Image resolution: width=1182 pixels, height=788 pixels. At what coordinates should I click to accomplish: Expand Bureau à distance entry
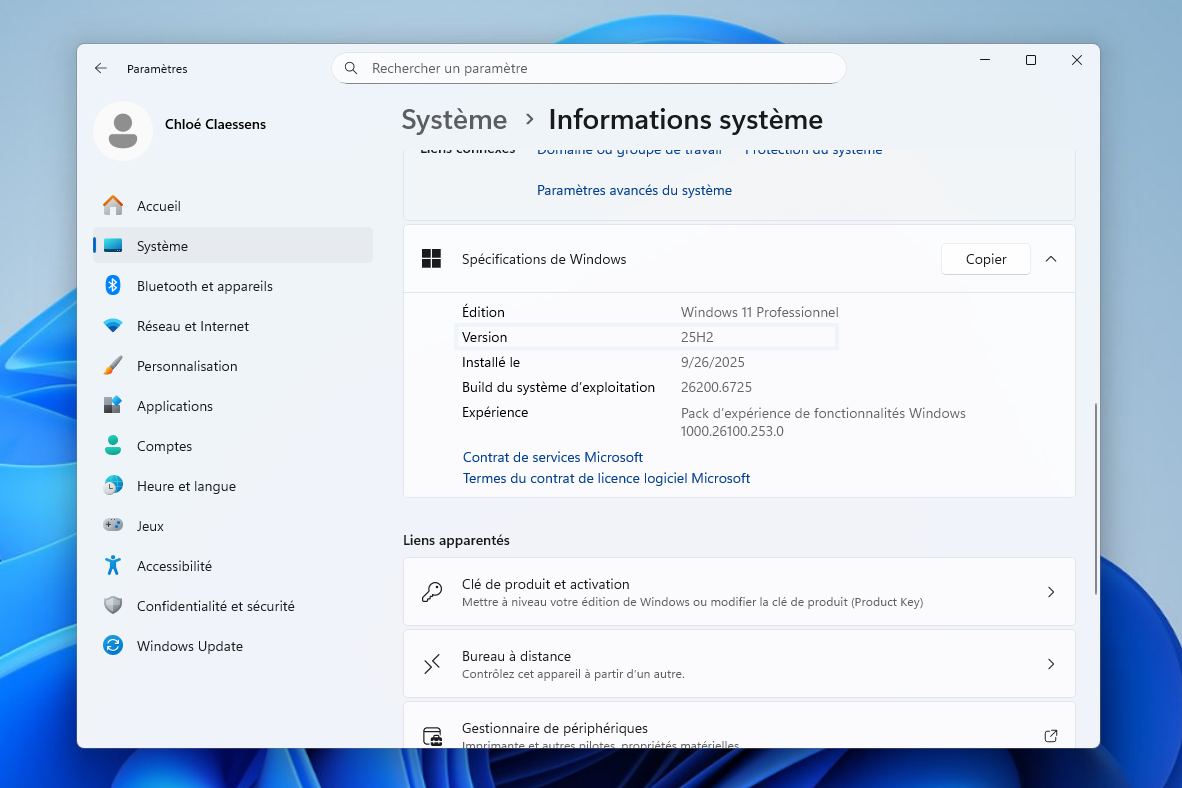[x=1050, y=664]
